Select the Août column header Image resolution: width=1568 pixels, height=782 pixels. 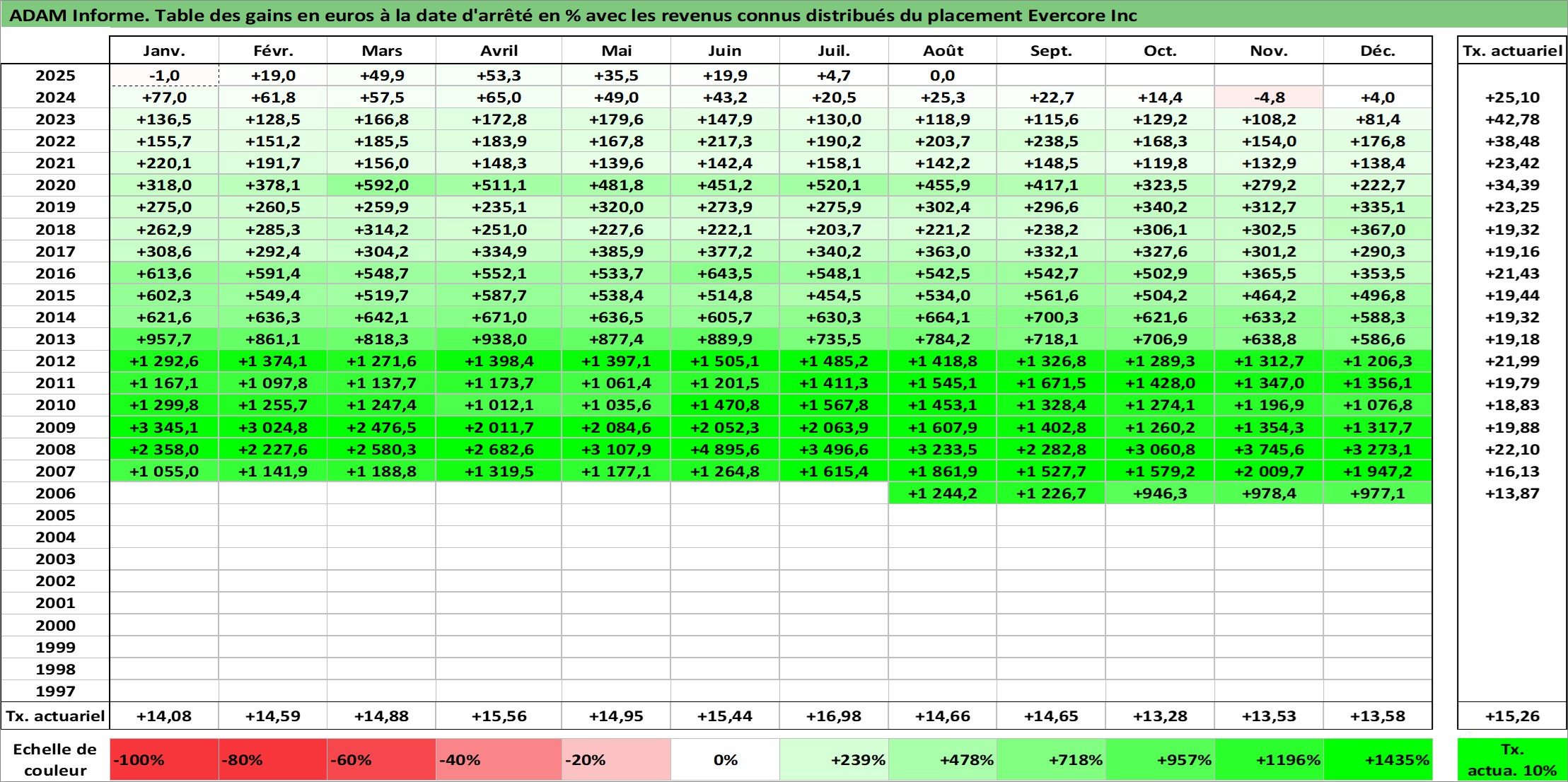pos(942,51)
